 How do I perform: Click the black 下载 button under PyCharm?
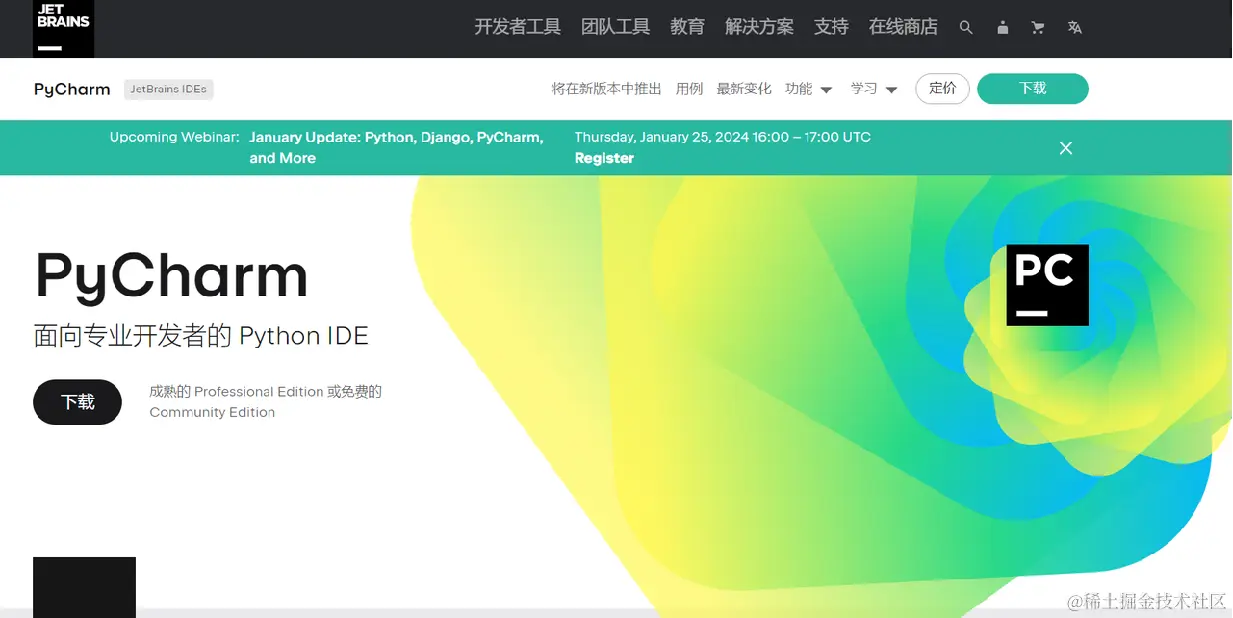point(78,402)
